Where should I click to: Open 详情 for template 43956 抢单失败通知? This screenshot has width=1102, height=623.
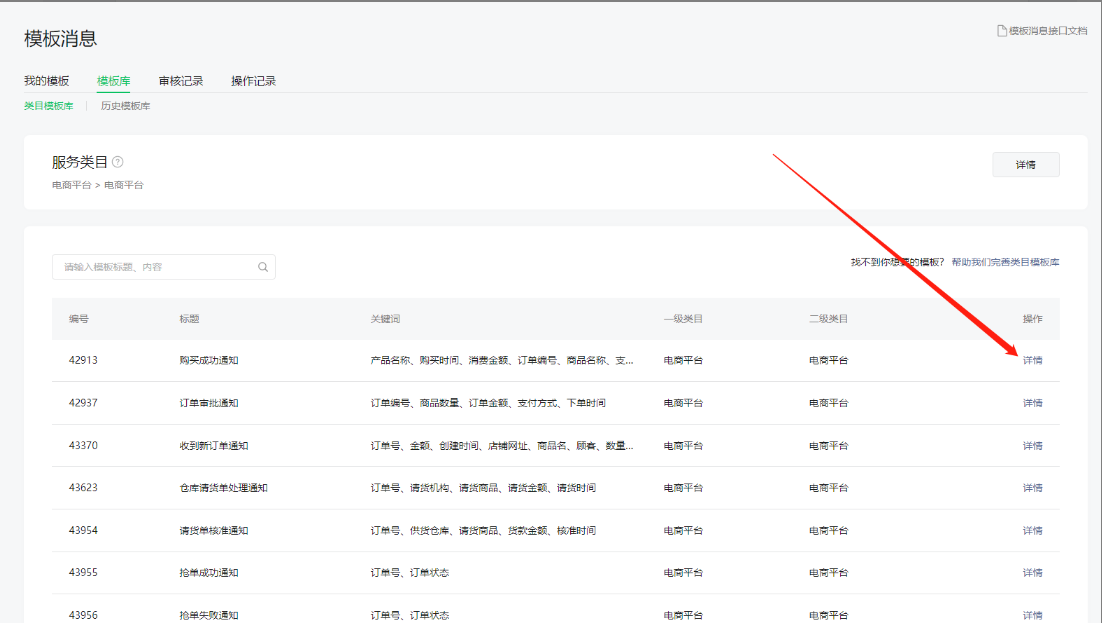(1032, 615)
